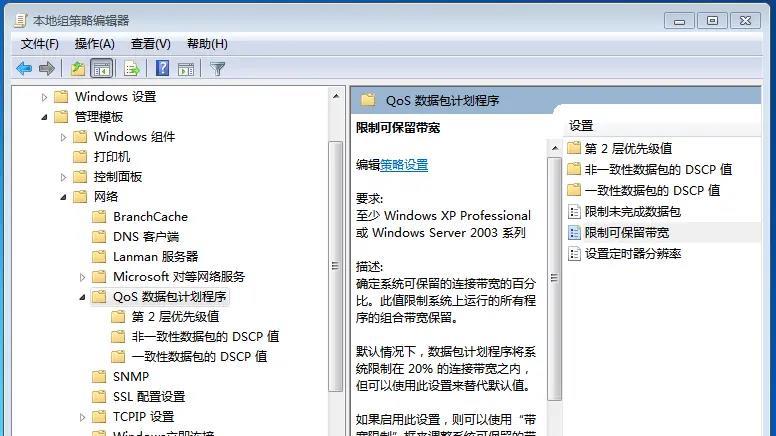Click the Group Policy Editor title icon
This screenshot has height=436, width=776.
click(20, 20)
